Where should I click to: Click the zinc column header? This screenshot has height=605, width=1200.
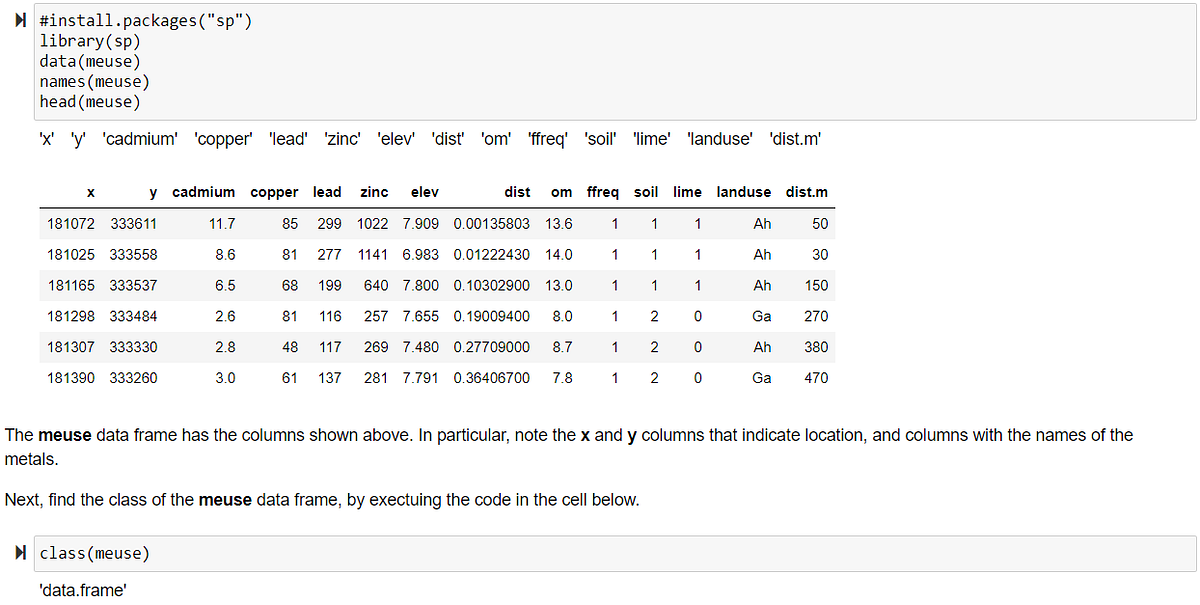[x=374, y=192]
